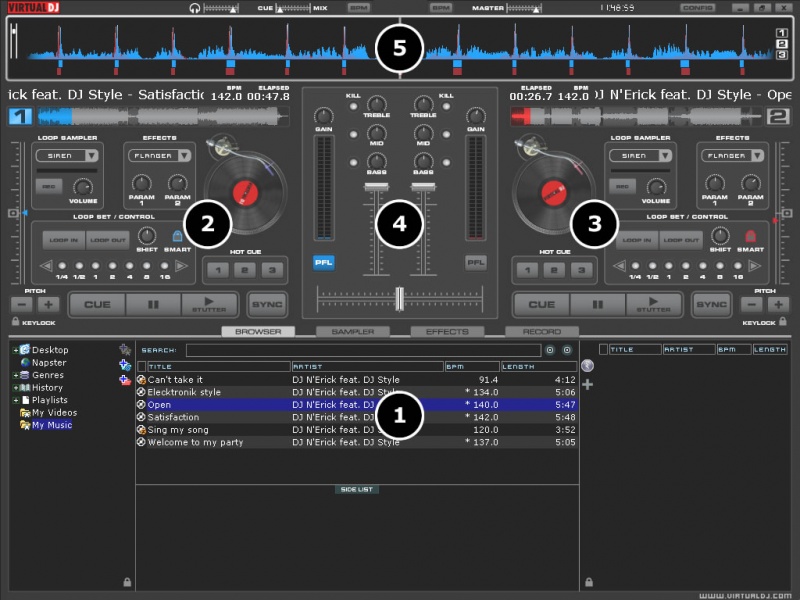The height and width of the screenshot is (600, 800).
Task: Click the red plus folder icon beside Genres
Action: [x=124, y=380]
